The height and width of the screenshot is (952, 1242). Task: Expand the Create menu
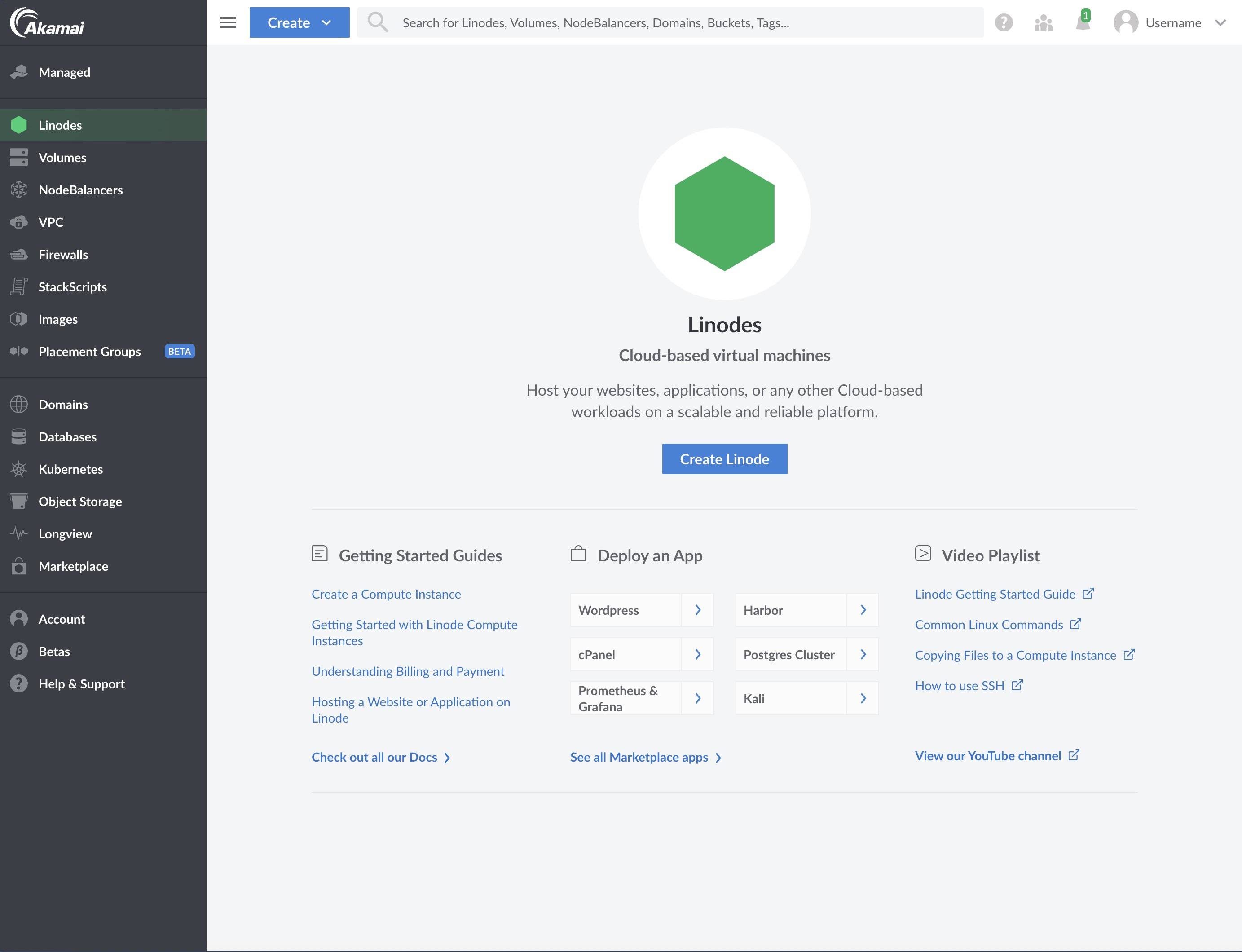click(x=299, y=22)
